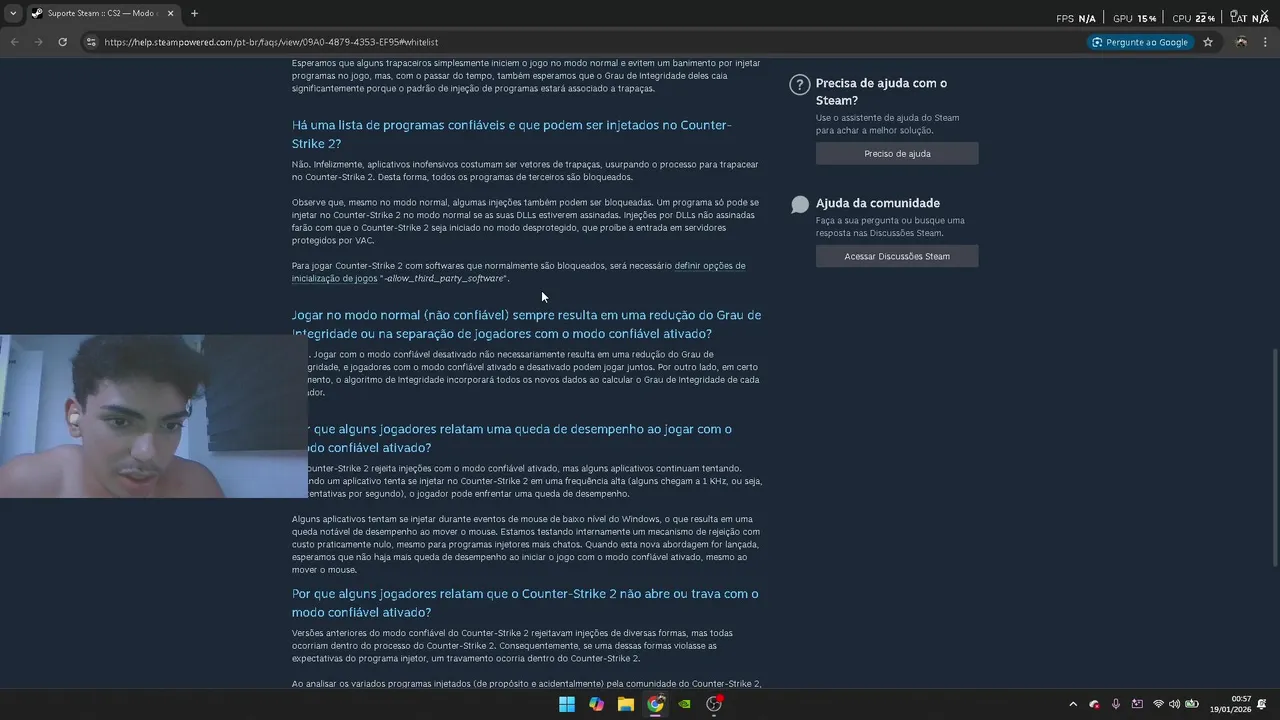This screenshot has width=1280, height=720.
Task: Click the Preciso de ajuda button
Action: click(x=897, y=153)
